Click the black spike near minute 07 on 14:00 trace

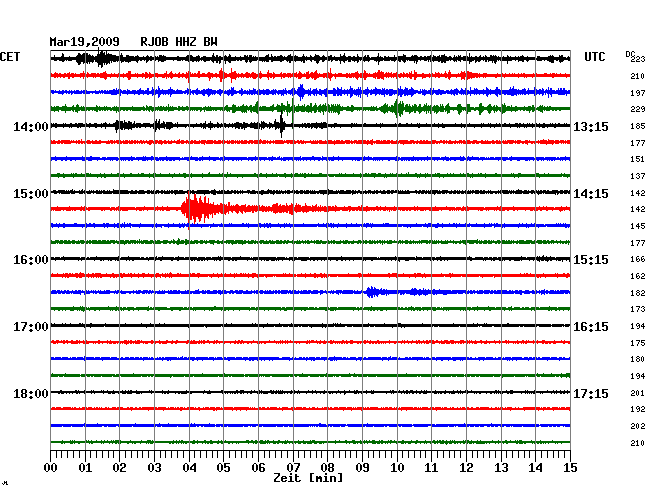[281, 125]
